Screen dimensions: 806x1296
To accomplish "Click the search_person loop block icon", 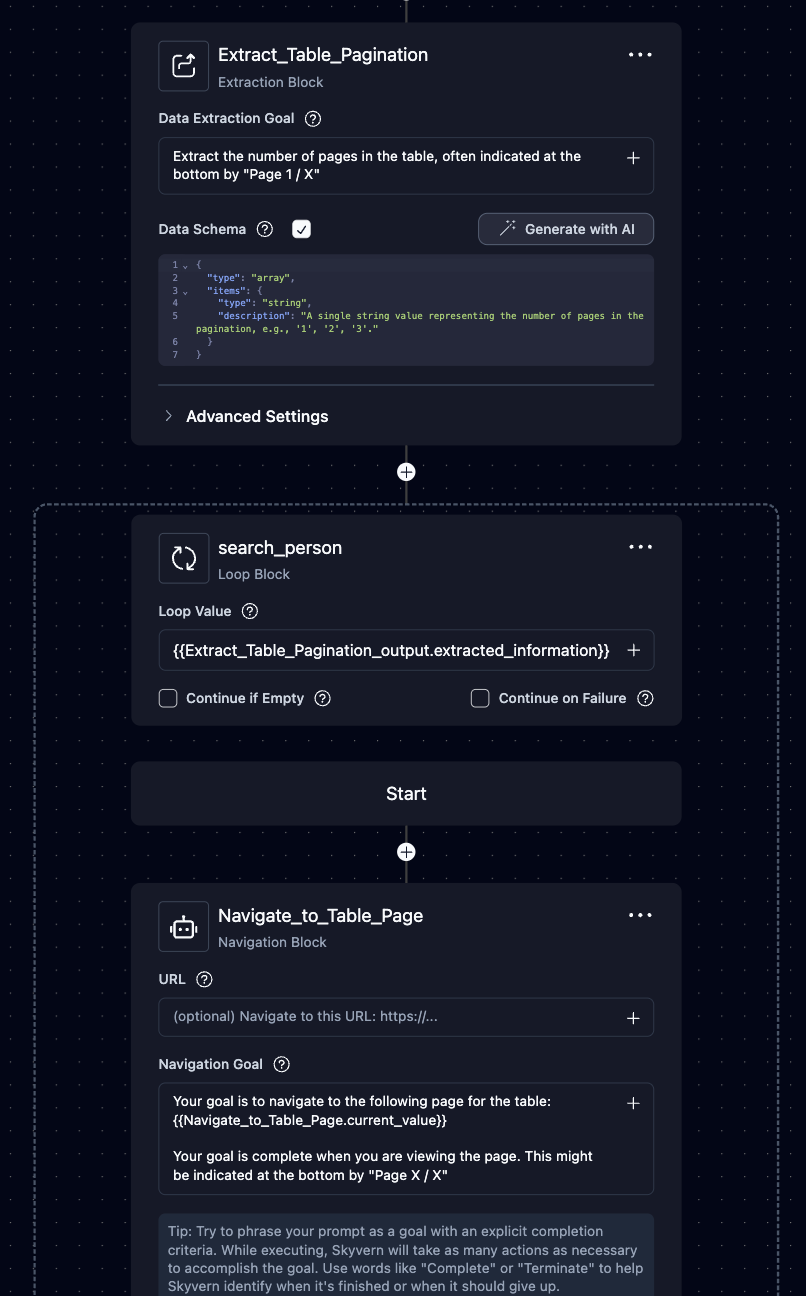I will 184,558.
